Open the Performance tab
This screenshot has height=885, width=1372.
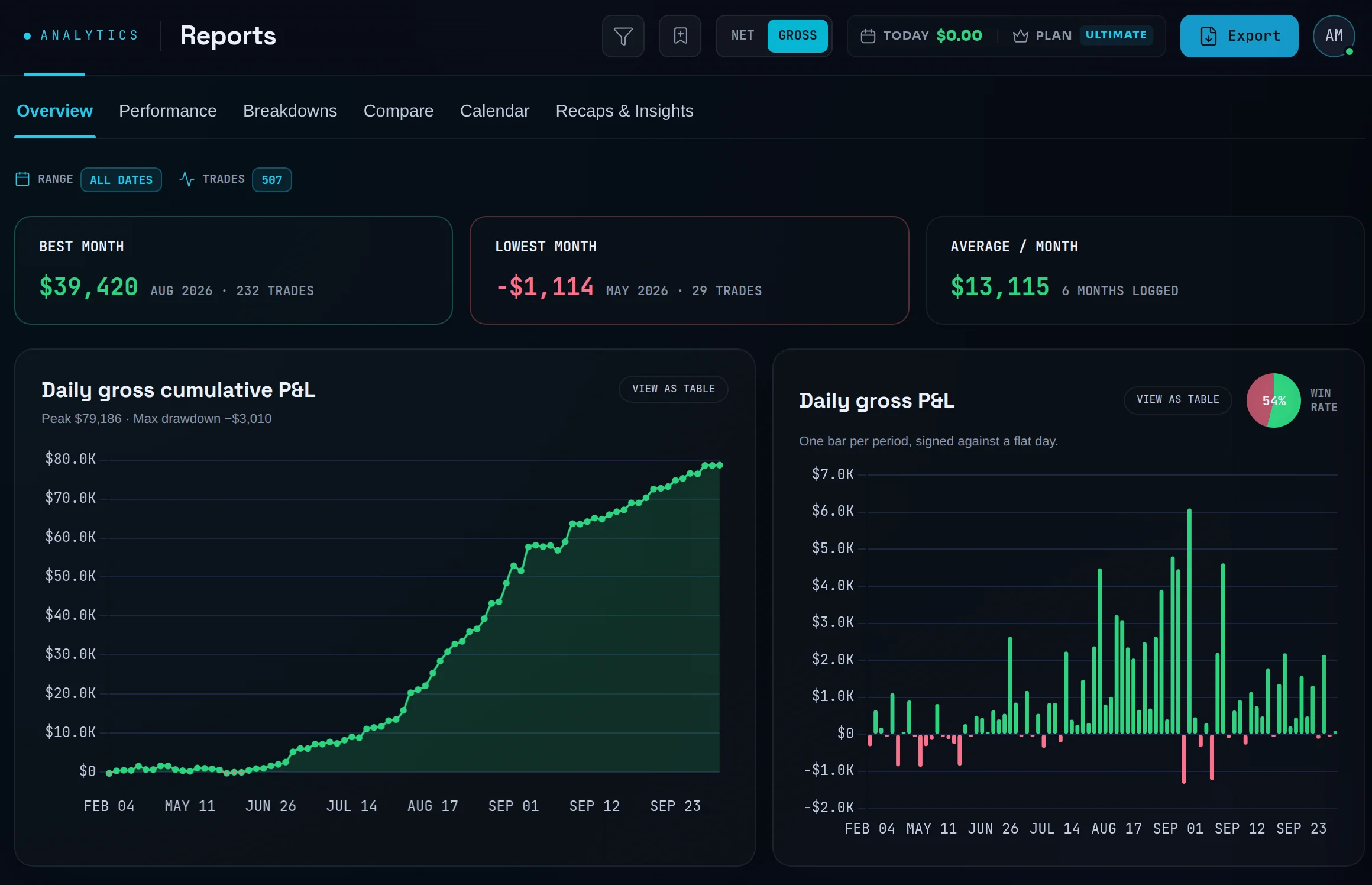pos(168,111)
